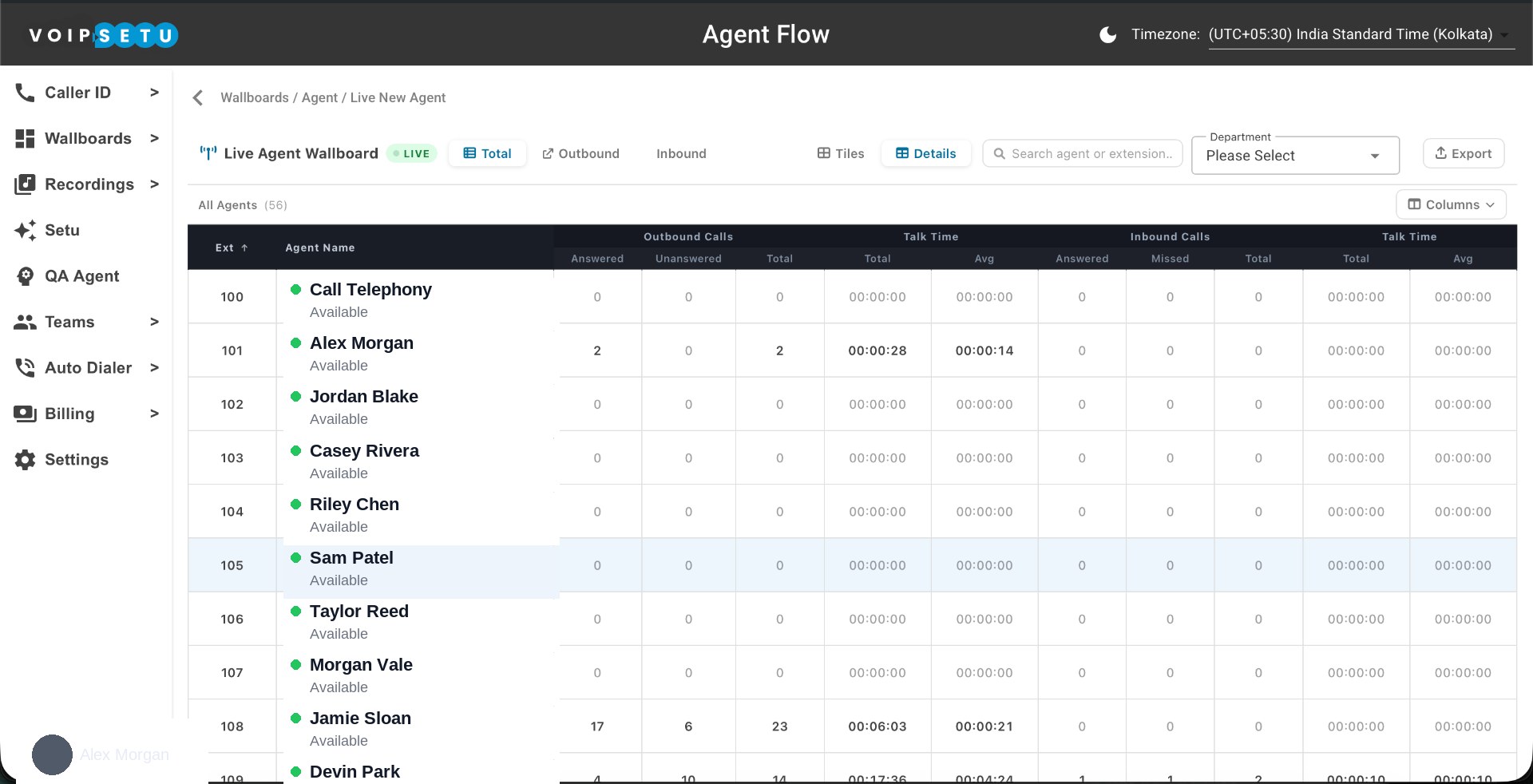Select Taylor Reed agent name
Screen dimensions: 1533x784
(359, 611)
